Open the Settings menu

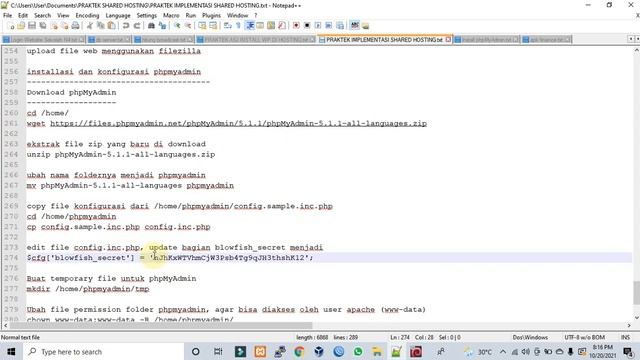click(x=147, y=16)
